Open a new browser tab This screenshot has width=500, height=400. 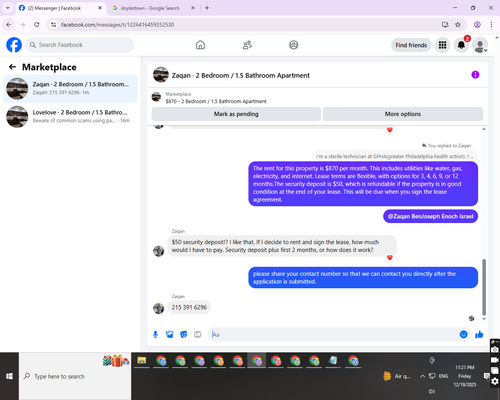(x=207, y=8)
